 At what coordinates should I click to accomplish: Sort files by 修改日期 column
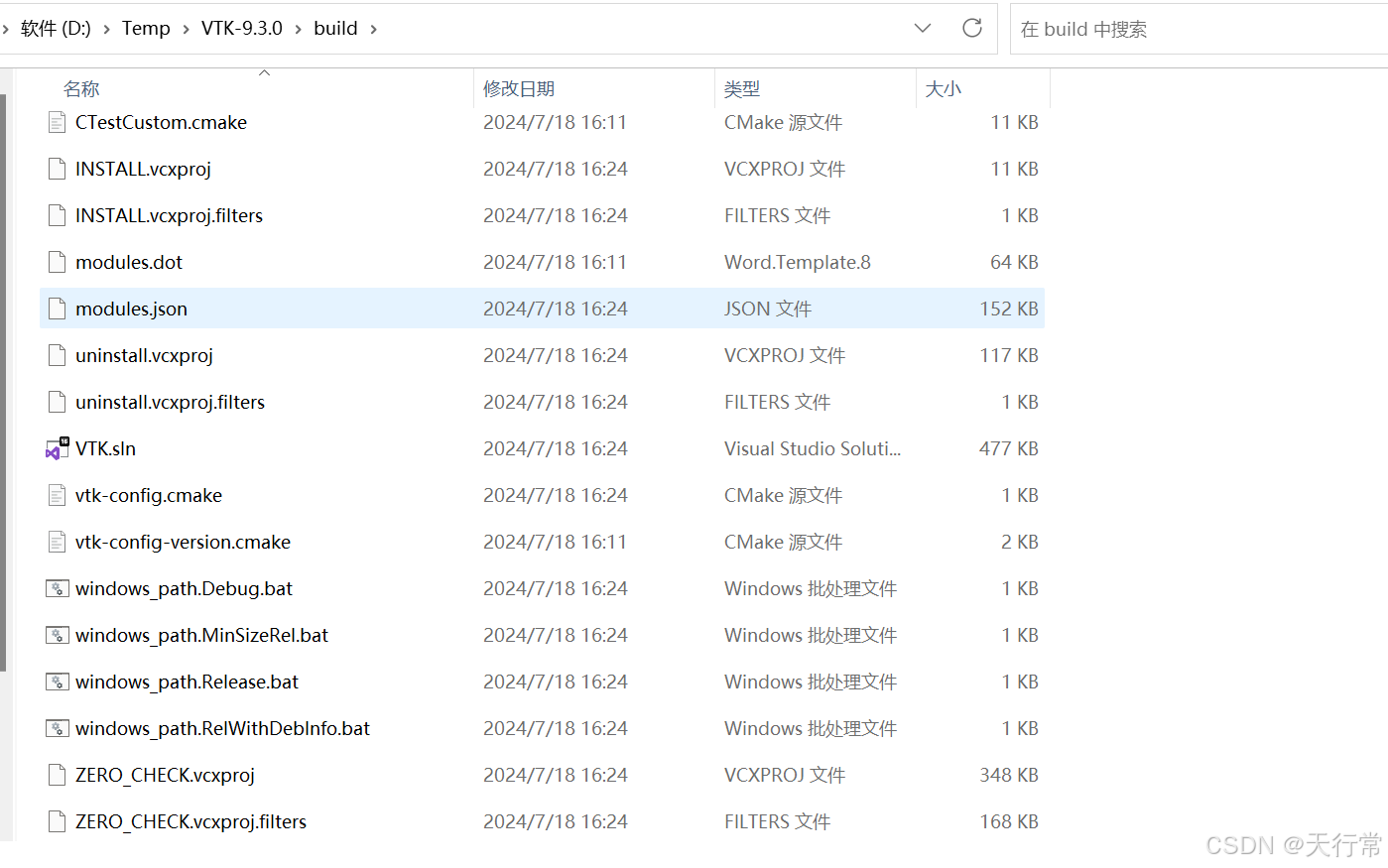point(519,89)
